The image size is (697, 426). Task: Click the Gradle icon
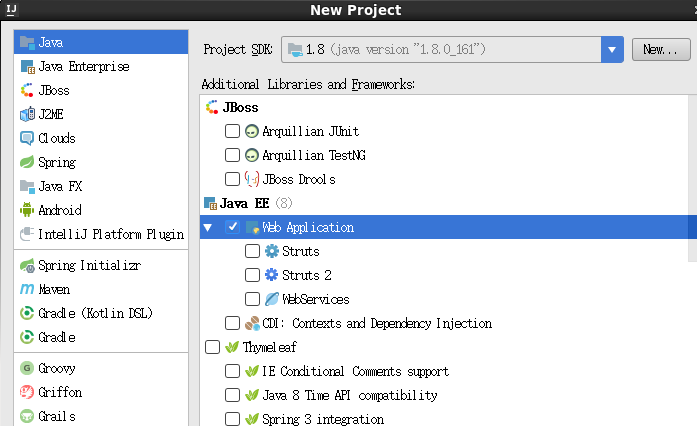pyautogui.click(x=27, y=338)
